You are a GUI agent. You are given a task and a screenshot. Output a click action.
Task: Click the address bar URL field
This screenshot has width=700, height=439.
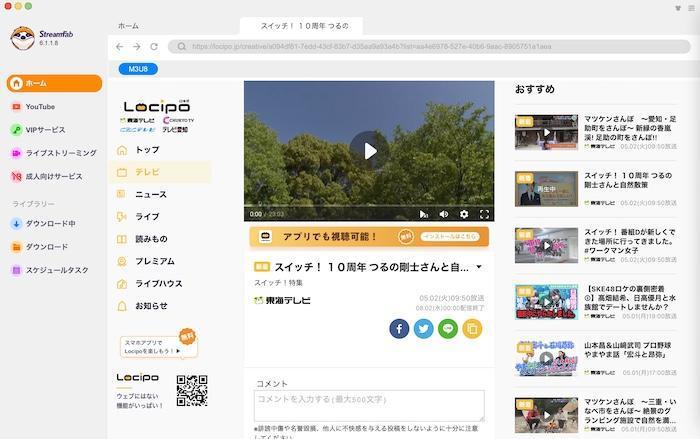pyautogui.click(x=429, y=46)
